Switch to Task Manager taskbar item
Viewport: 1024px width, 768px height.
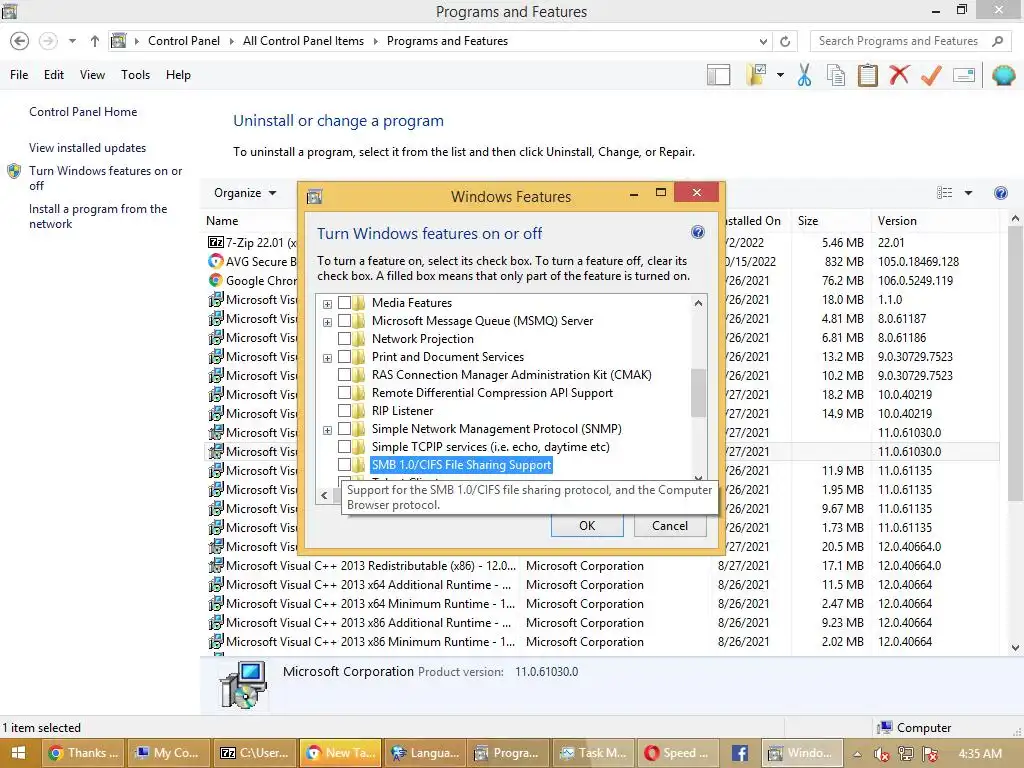click(594, 753)
